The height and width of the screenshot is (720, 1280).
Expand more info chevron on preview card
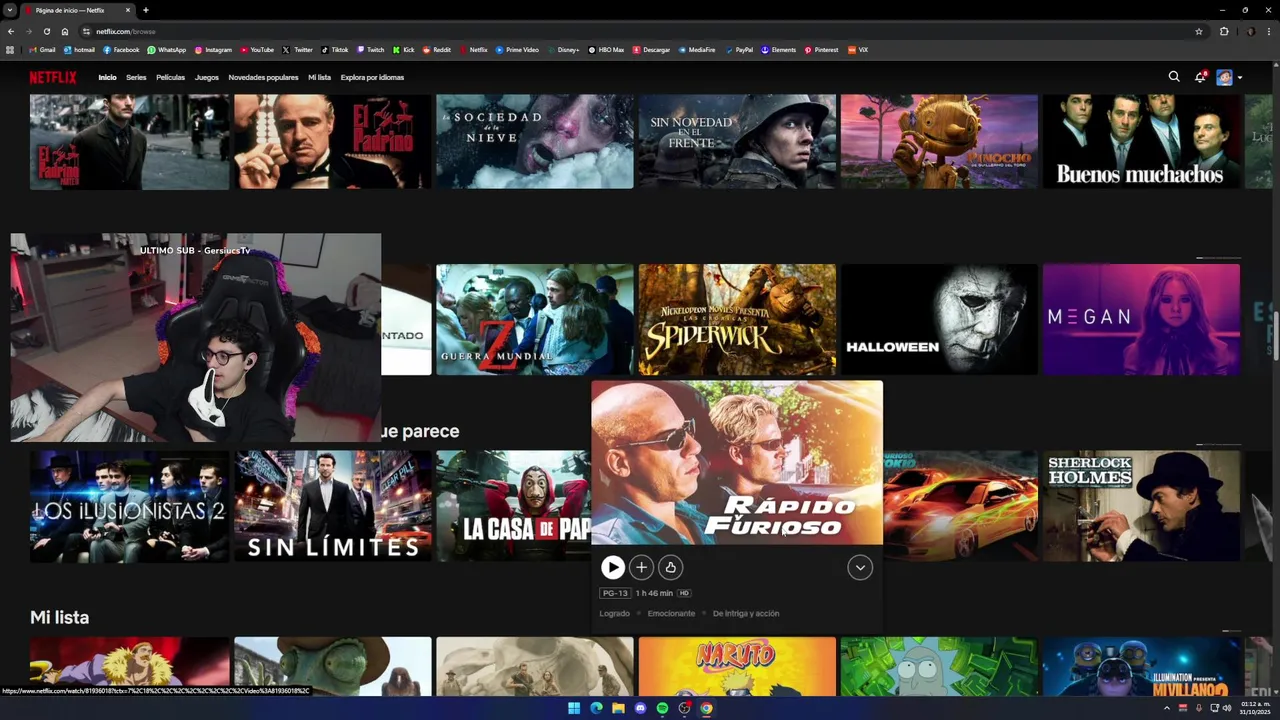tap(860, 567)
